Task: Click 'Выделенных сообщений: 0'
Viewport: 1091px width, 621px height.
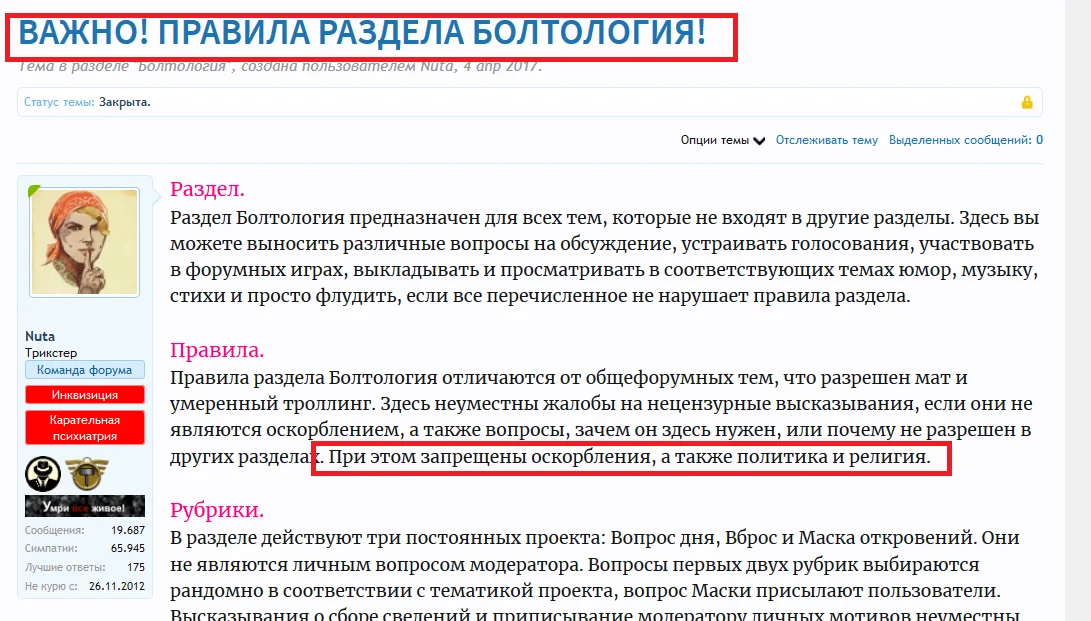Action: click(963, 139)
